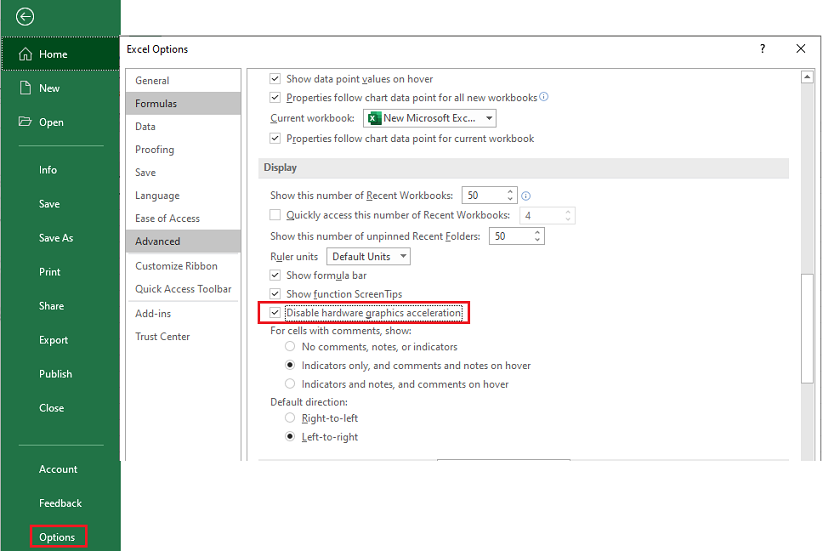Open the Formulas options category

tap(183, 103)
